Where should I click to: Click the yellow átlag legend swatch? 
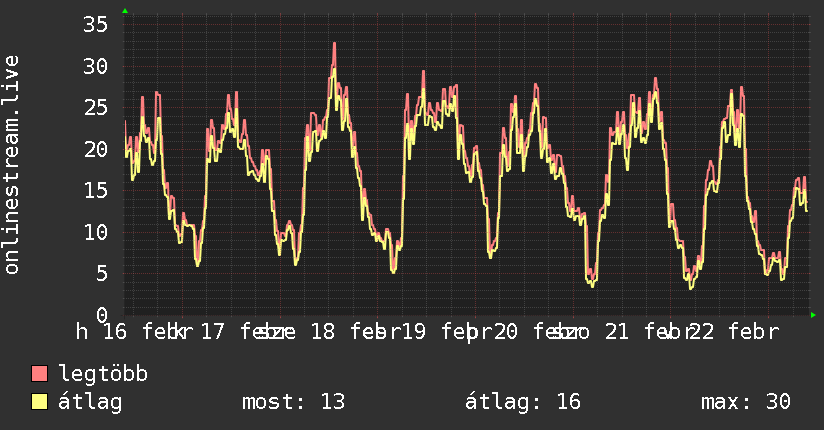[x=39, y=402]
